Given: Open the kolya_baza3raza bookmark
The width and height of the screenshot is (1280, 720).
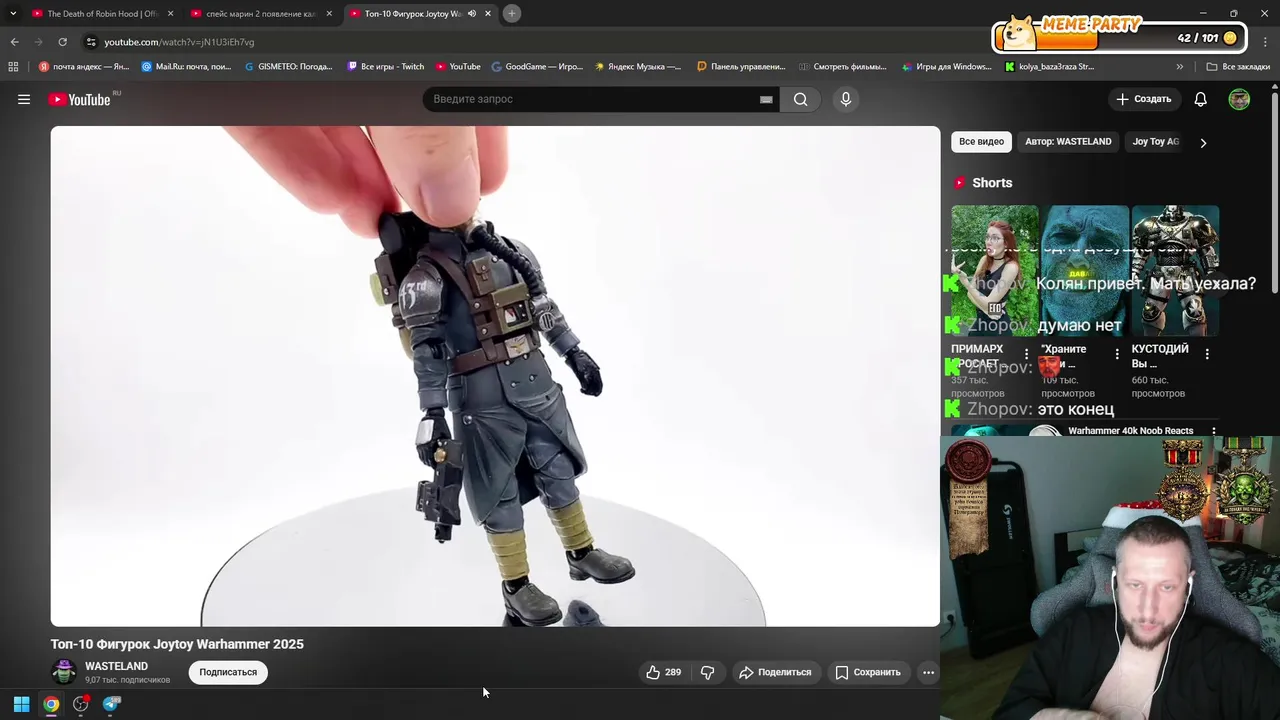Looking at the screenshot, I should (x=1049, y=67).
